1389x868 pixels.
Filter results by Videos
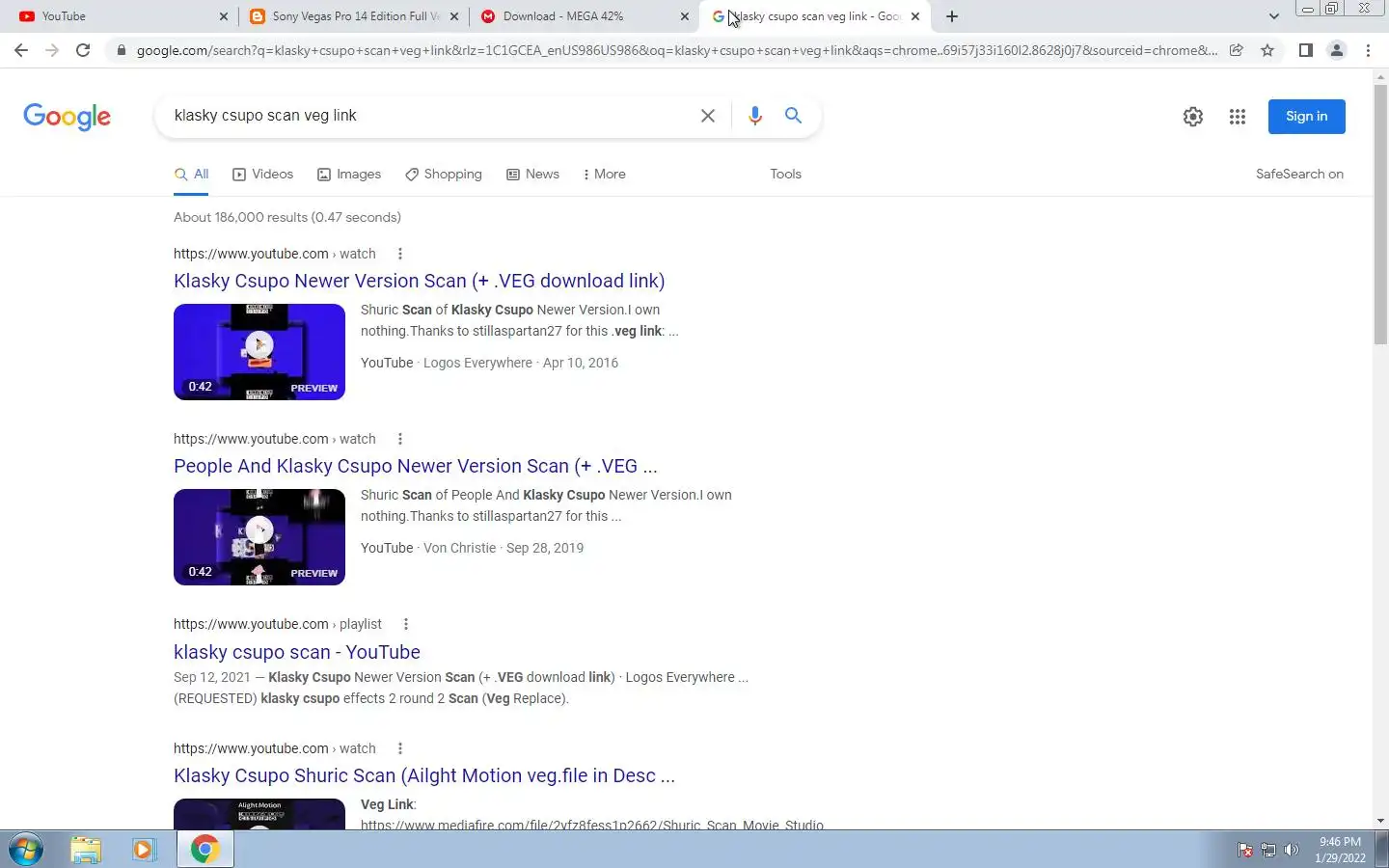pos(262,174)
